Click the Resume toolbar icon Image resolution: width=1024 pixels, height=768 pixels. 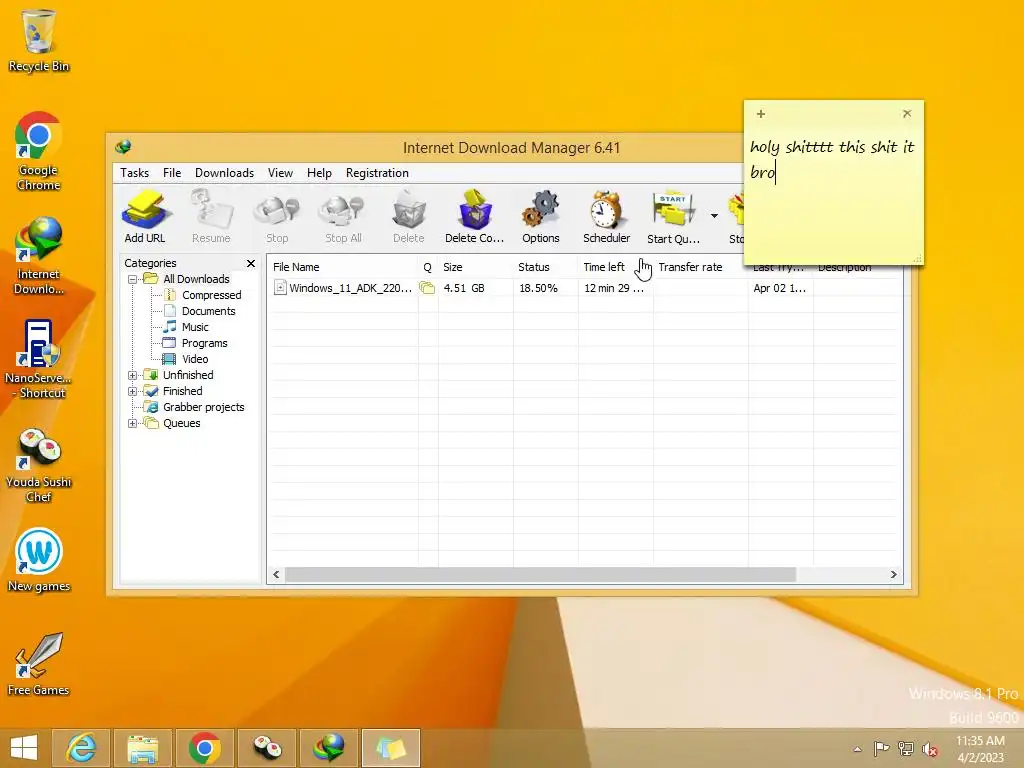click(x=211, y=216)
